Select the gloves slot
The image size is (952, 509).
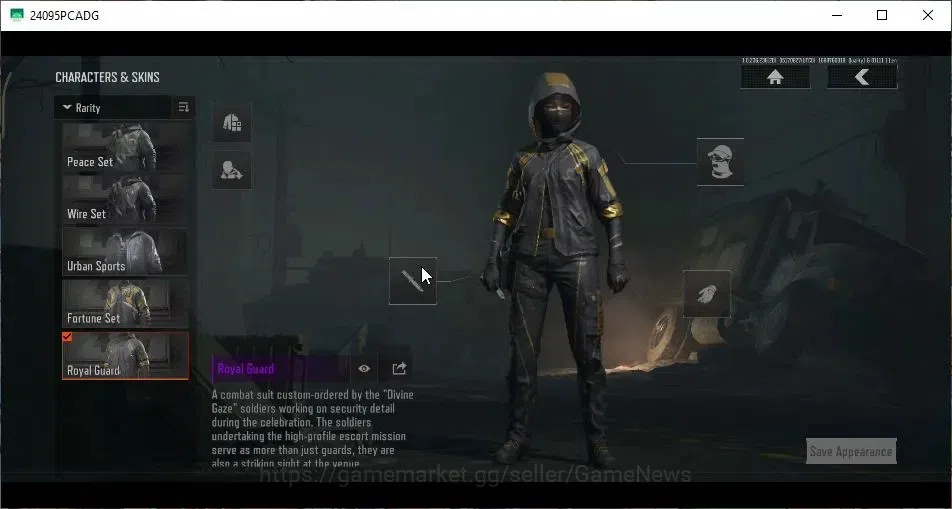pyautogui.click(x=707, y=294)
